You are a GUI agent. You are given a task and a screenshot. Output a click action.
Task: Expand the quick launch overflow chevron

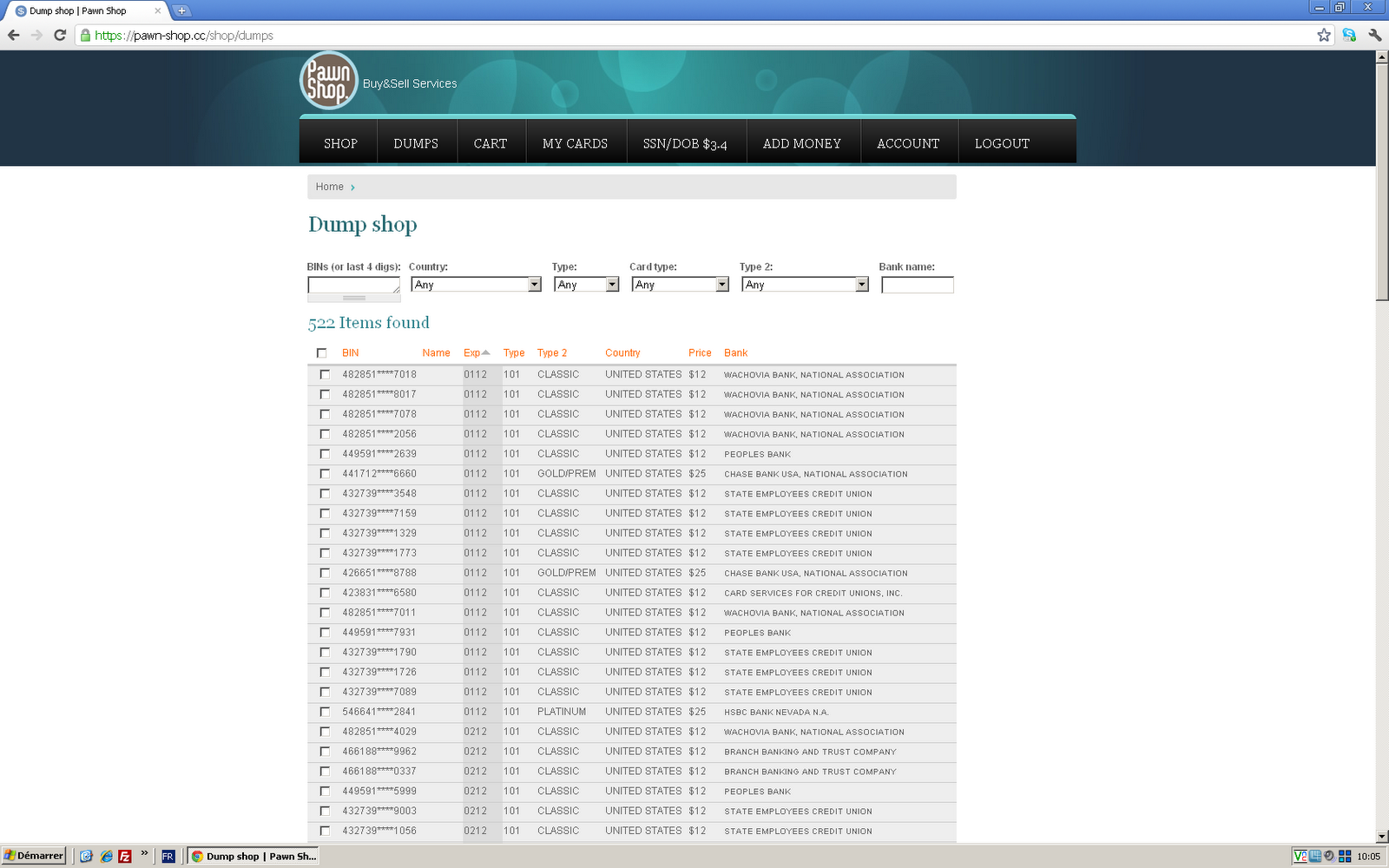coord(144,853)
